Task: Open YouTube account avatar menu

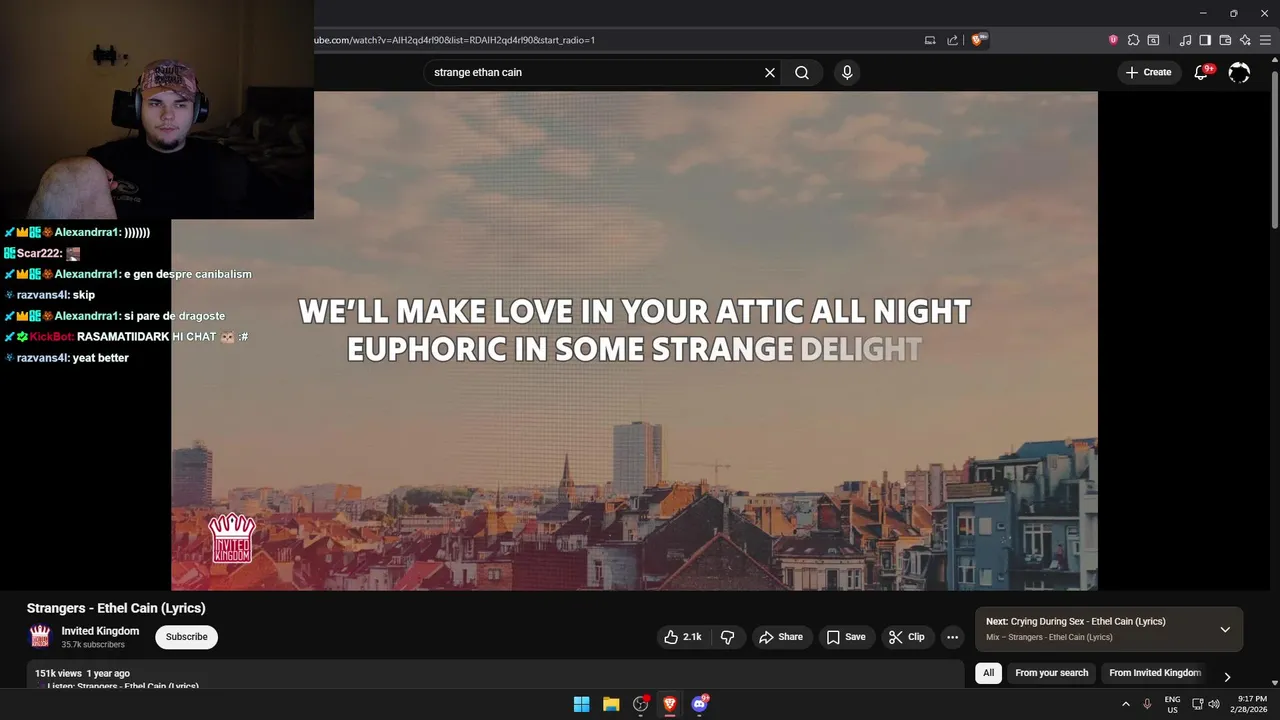Action: (1239, 72)
